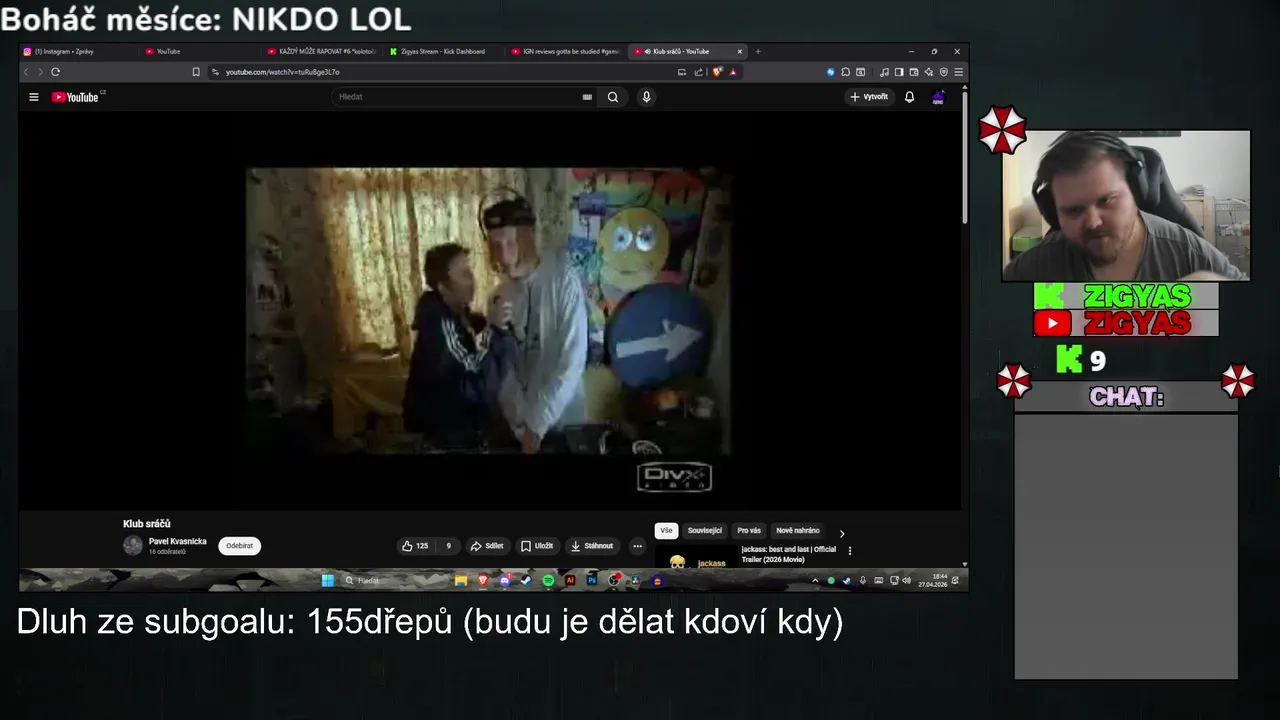The image size is (1280, 720).
Task: Go to the YouTube home logo
Action: click(75, 97)
